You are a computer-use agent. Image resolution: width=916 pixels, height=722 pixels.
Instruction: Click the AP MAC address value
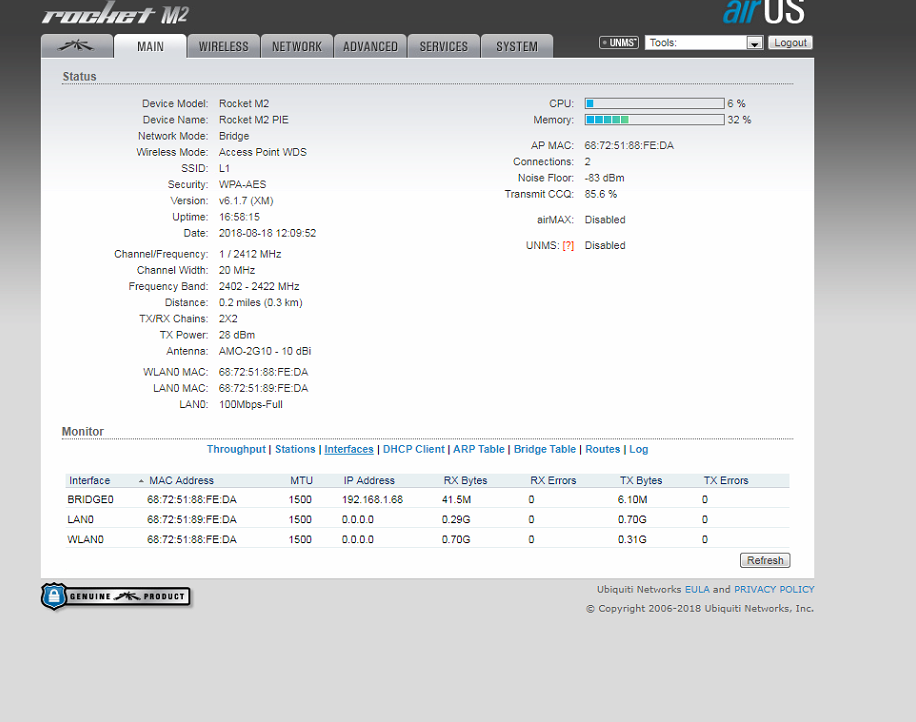(x=629, y=145)
